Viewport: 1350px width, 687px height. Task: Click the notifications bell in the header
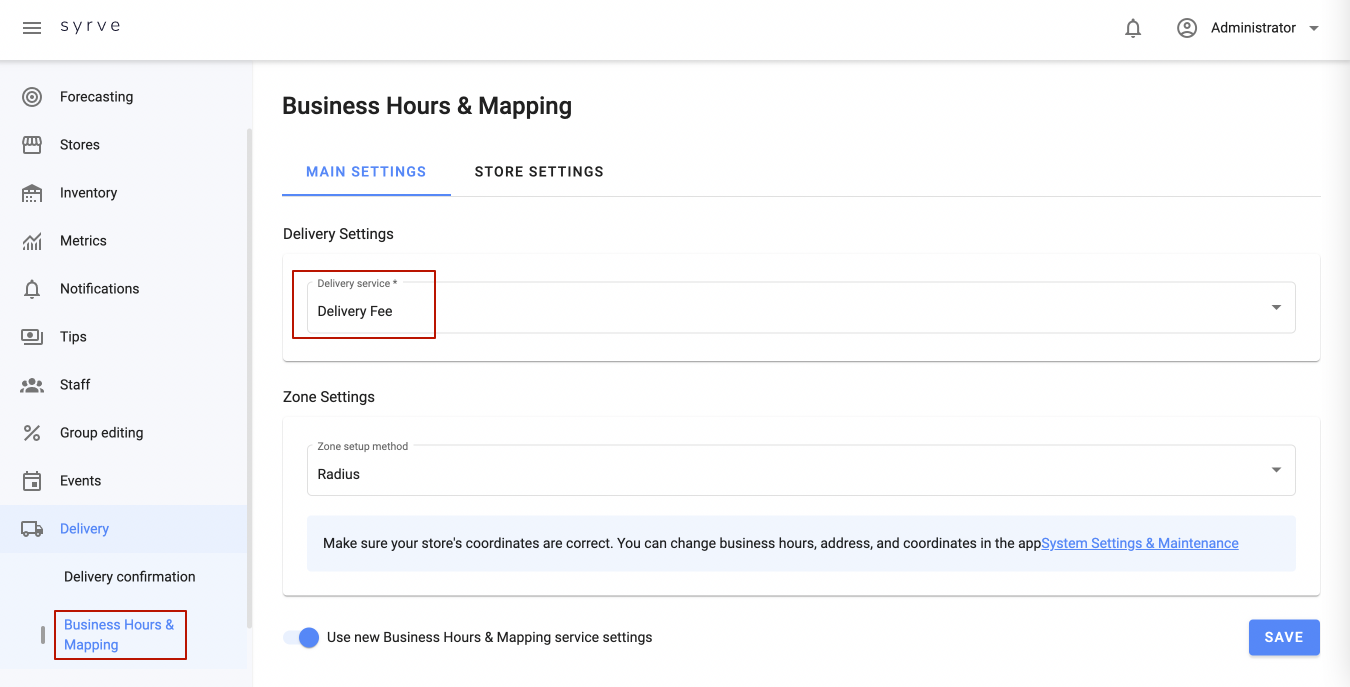[1133, 28]
